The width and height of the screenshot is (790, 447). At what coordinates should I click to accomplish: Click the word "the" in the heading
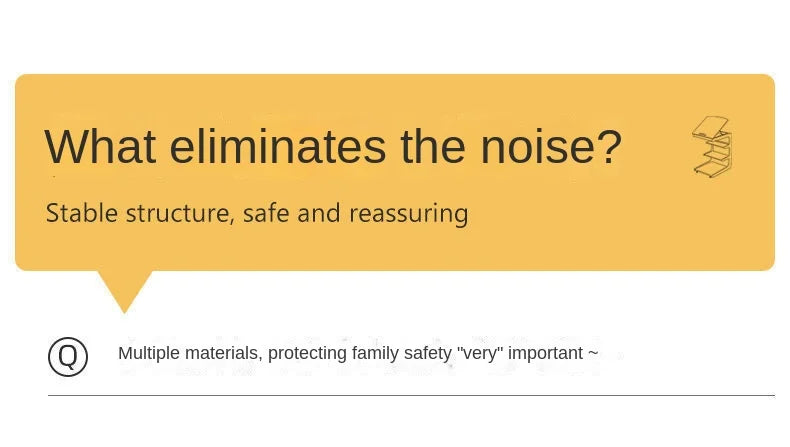432,147
